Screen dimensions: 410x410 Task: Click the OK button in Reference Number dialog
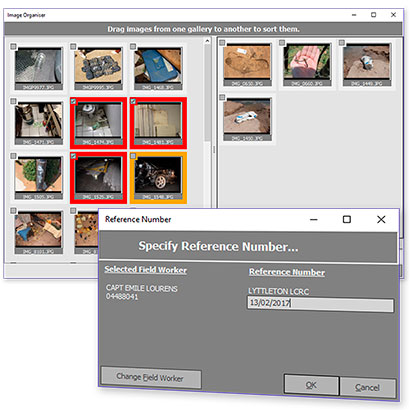pos(311,385)
